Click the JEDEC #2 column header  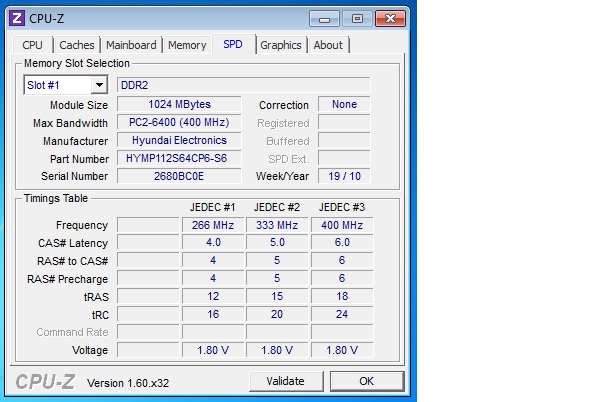(277, 207)
